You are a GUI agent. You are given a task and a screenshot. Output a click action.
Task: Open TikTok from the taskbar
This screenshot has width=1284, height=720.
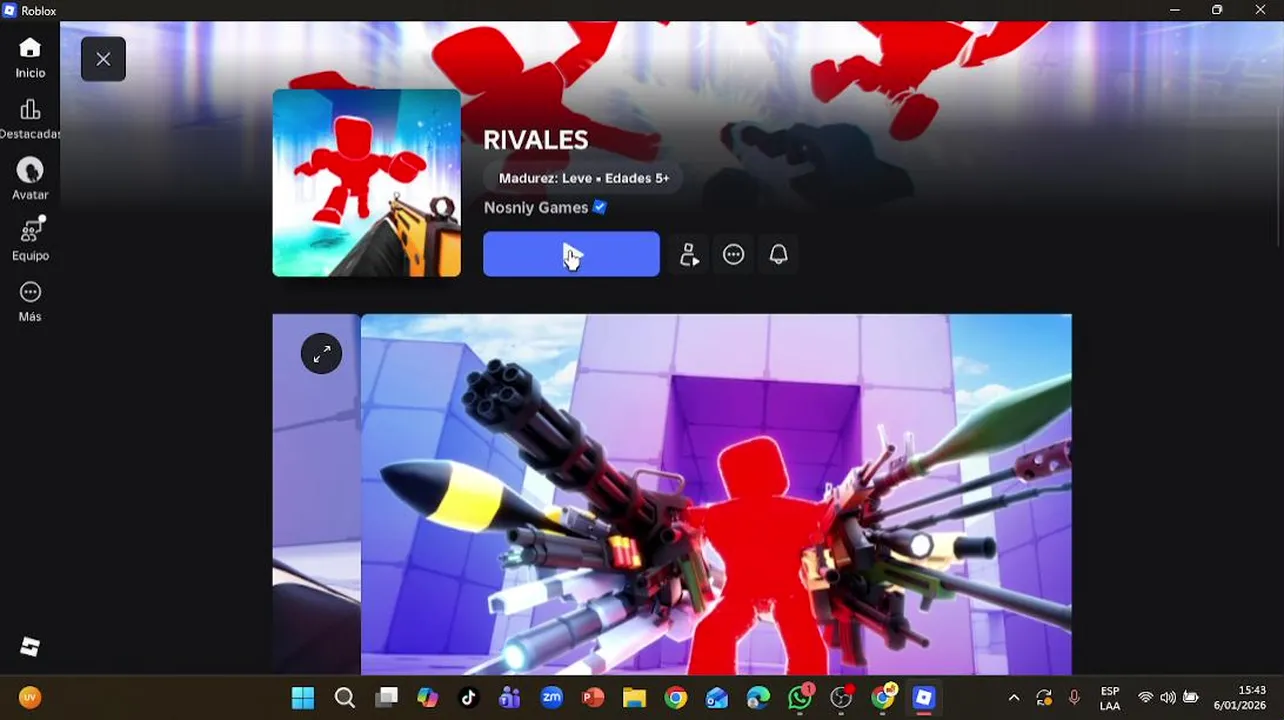(469, 697)
